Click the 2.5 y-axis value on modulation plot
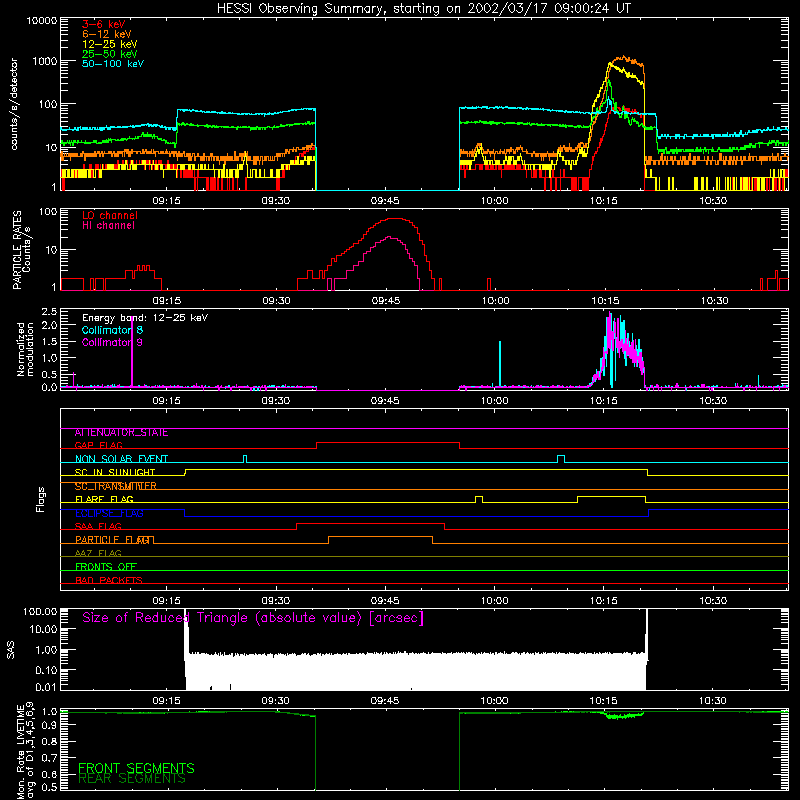800x800 pixels. [49, 311]
